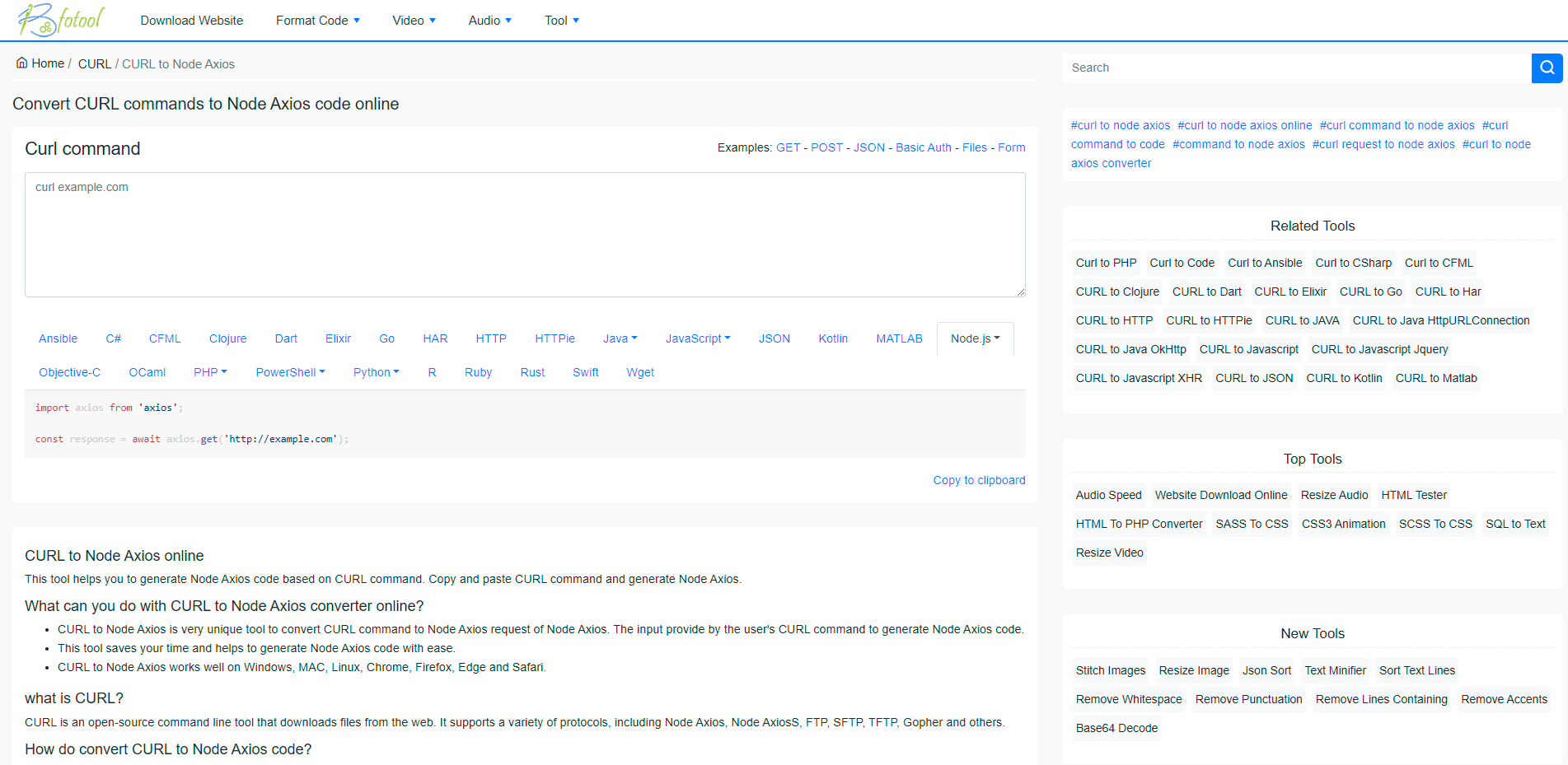
Task: Open the Format Code dropdown
Action: point(318,20)
